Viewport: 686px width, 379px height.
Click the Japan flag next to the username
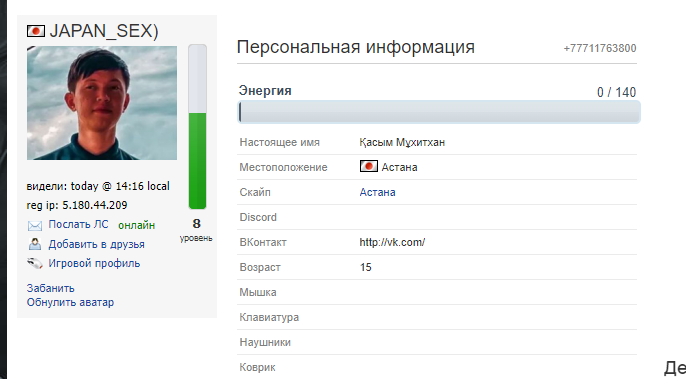[x=35, y=31]
